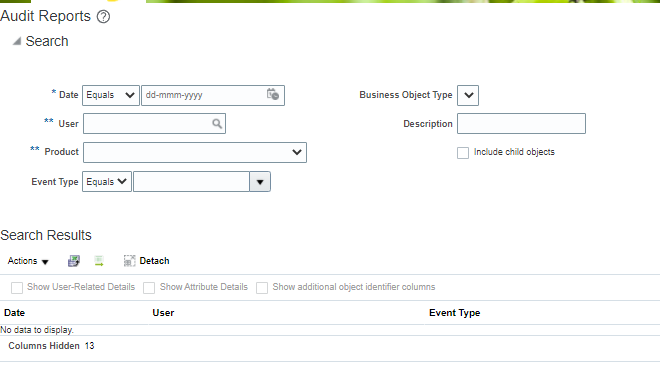Click the Detach table icon
The image size is (660, 368).
[x=129, y=261]
